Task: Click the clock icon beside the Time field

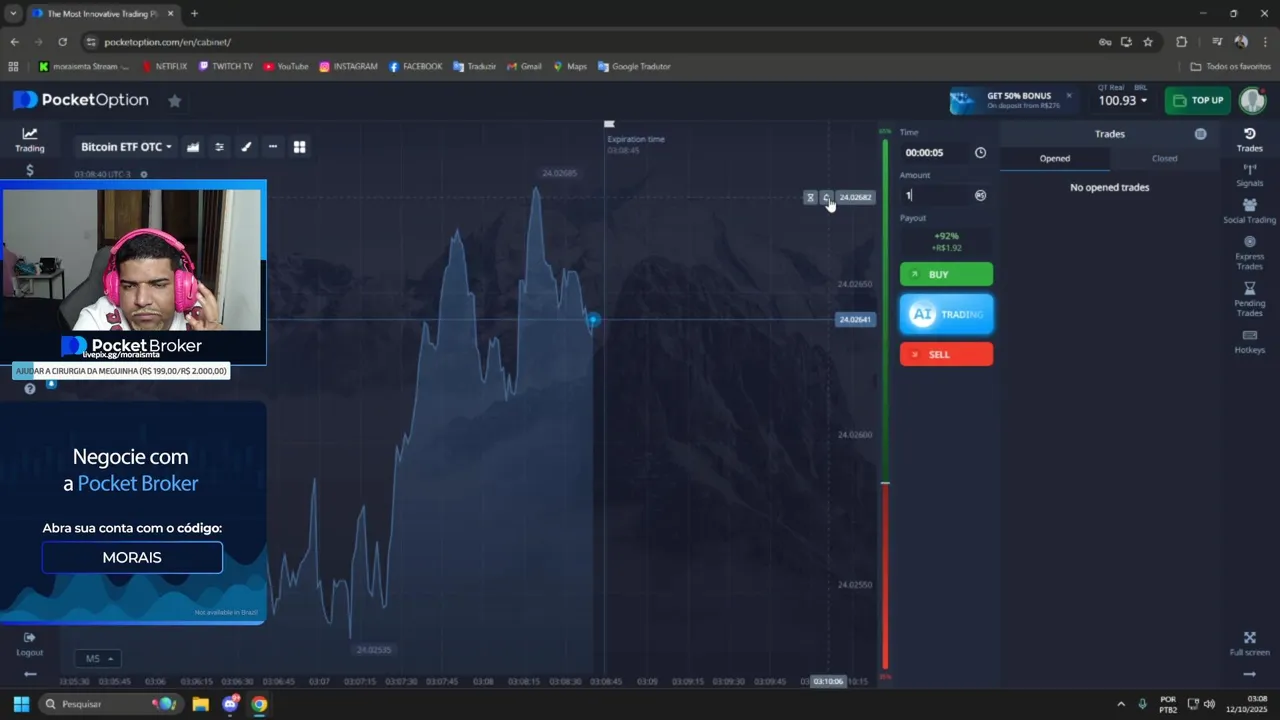Action: [x=980, y=153]
